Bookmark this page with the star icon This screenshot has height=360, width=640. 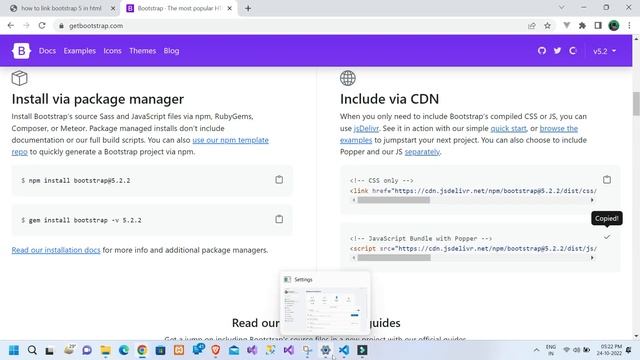click(x=547, y=25)
